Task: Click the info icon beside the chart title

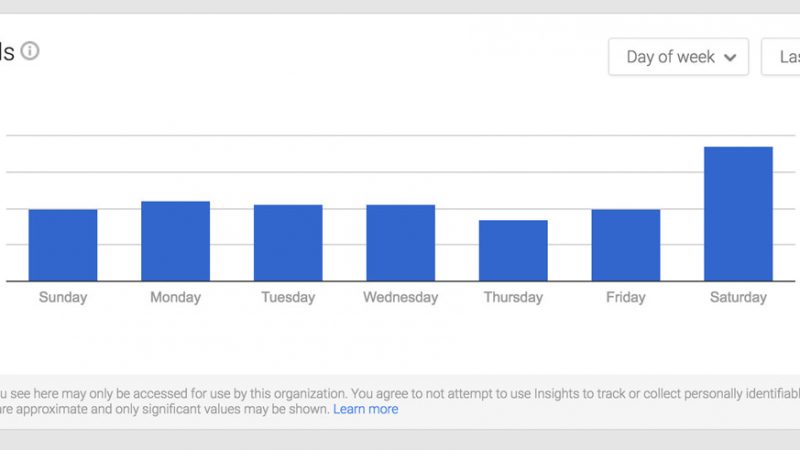Action: [30, 51]
